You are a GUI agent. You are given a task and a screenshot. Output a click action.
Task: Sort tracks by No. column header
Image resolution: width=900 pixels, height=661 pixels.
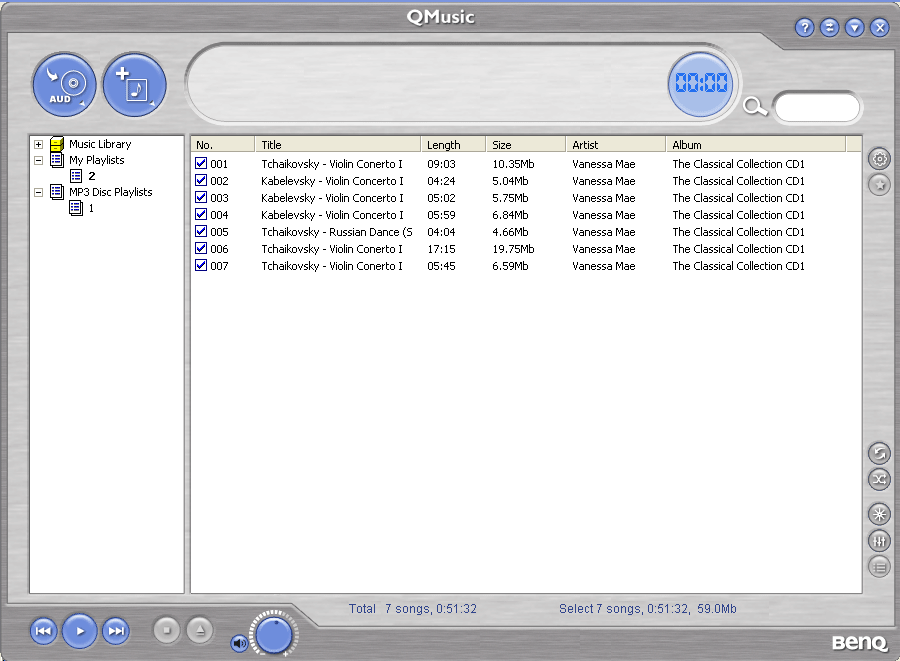click(x=223, y=145)
